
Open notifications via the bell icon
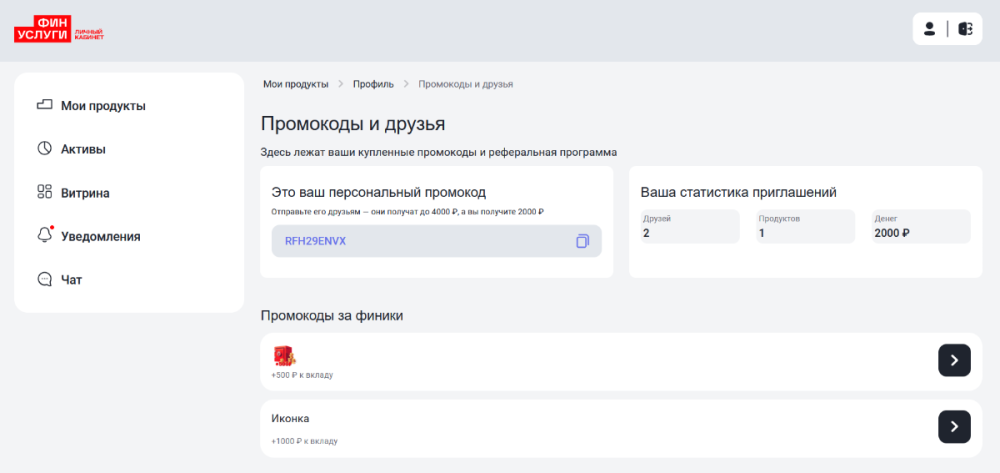44,236
